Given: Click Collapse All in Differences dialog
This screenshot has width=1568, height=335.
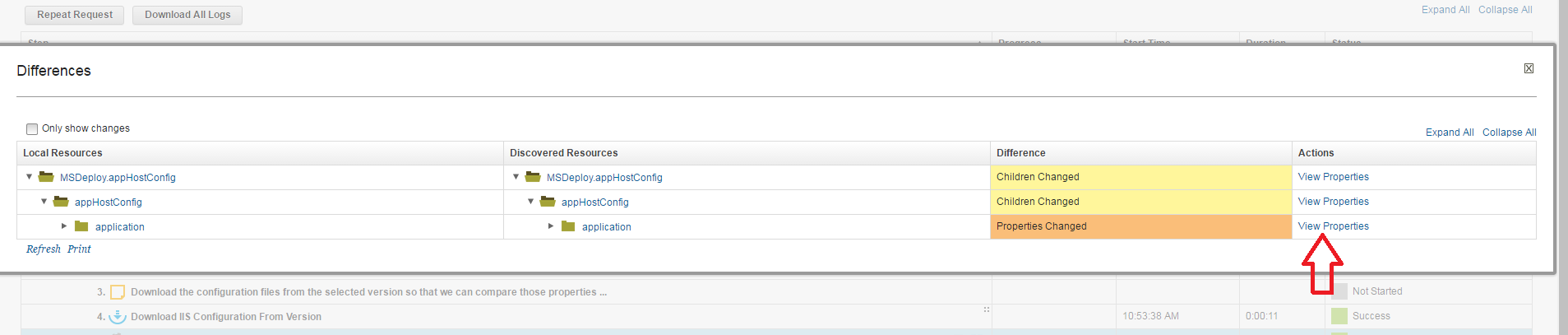Looking at the screenshot, I should coord(1509,133).
